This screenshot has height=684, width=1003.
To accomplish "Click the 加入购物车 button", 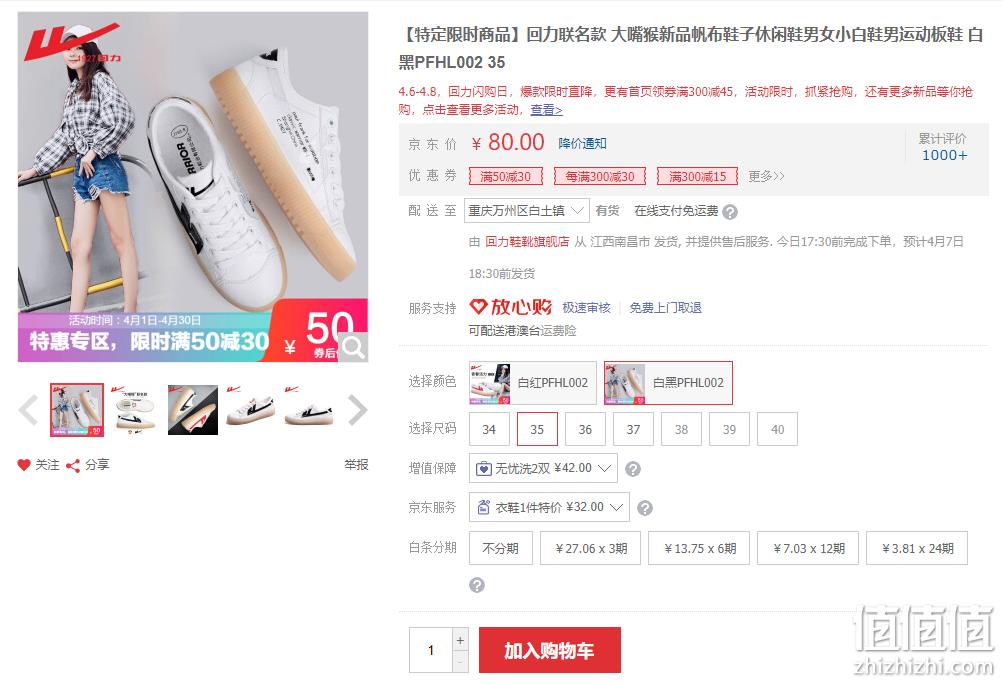I will click(x=549, y=650).
